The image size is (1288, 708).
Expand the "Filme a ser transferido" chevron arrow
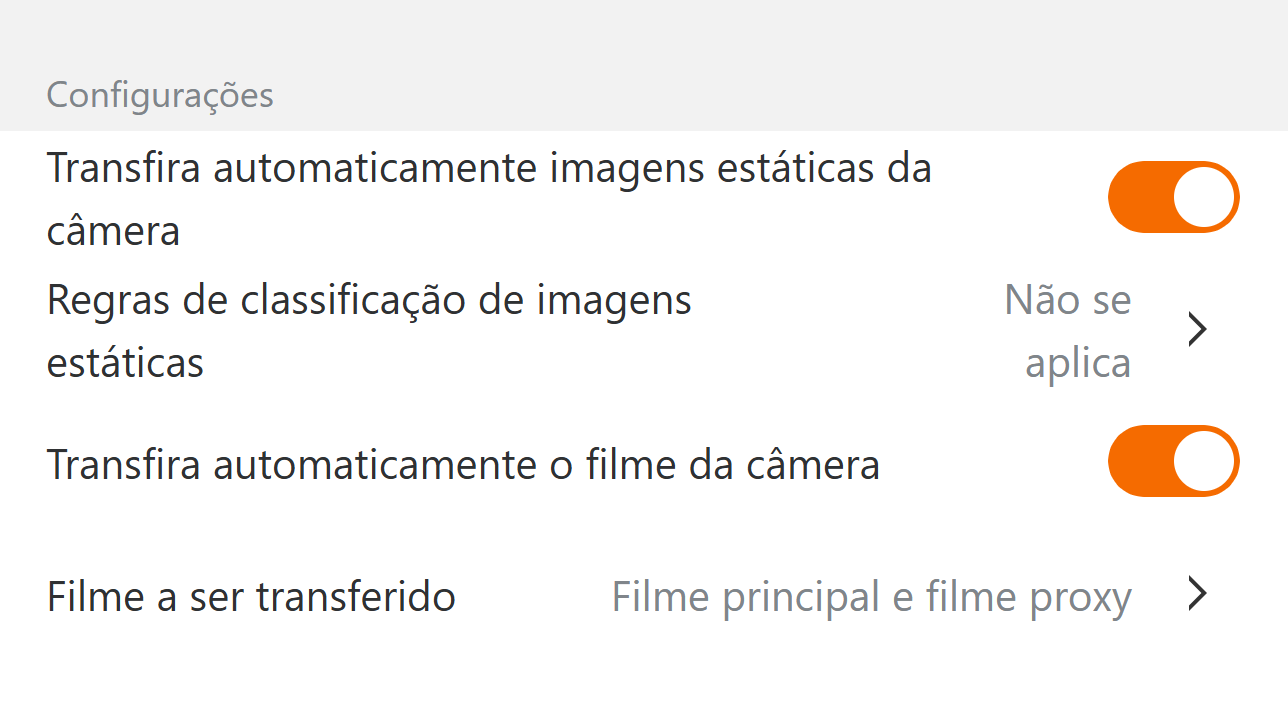(x=1197, y=594)
